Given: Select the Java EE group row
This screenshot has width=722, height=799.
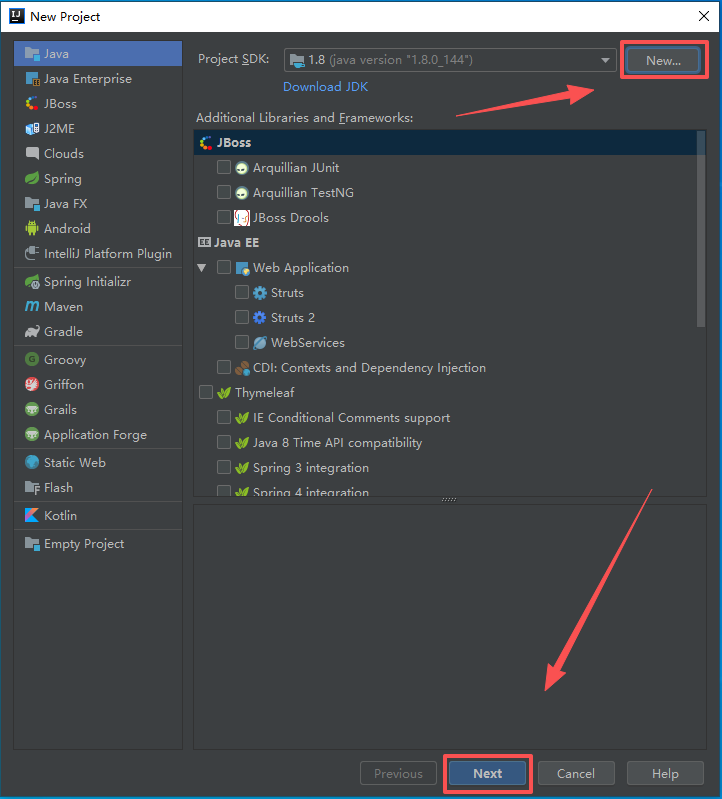Looking at the screenshot, I should coord(445,243).
